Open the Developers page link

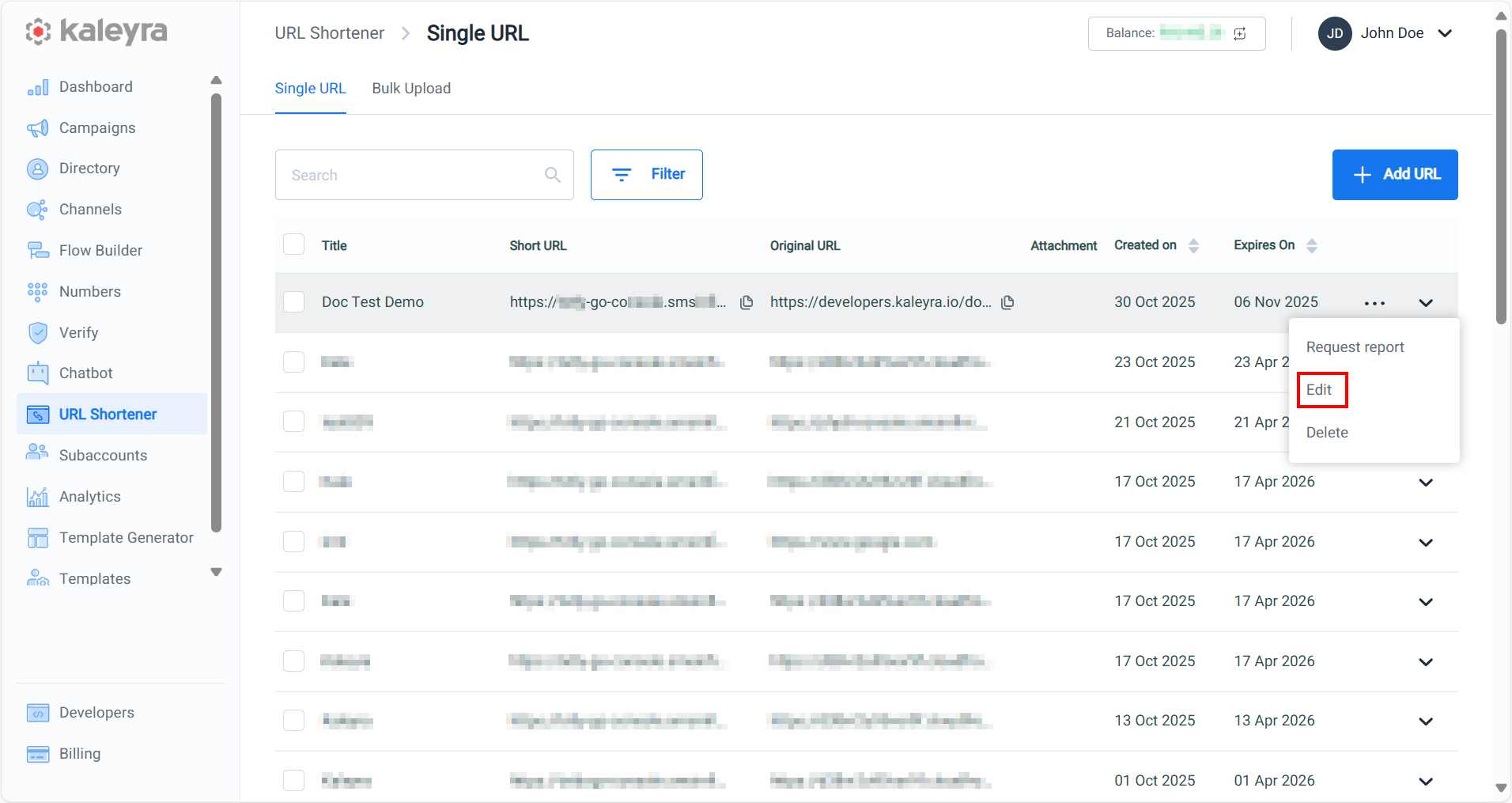point(96,713)
